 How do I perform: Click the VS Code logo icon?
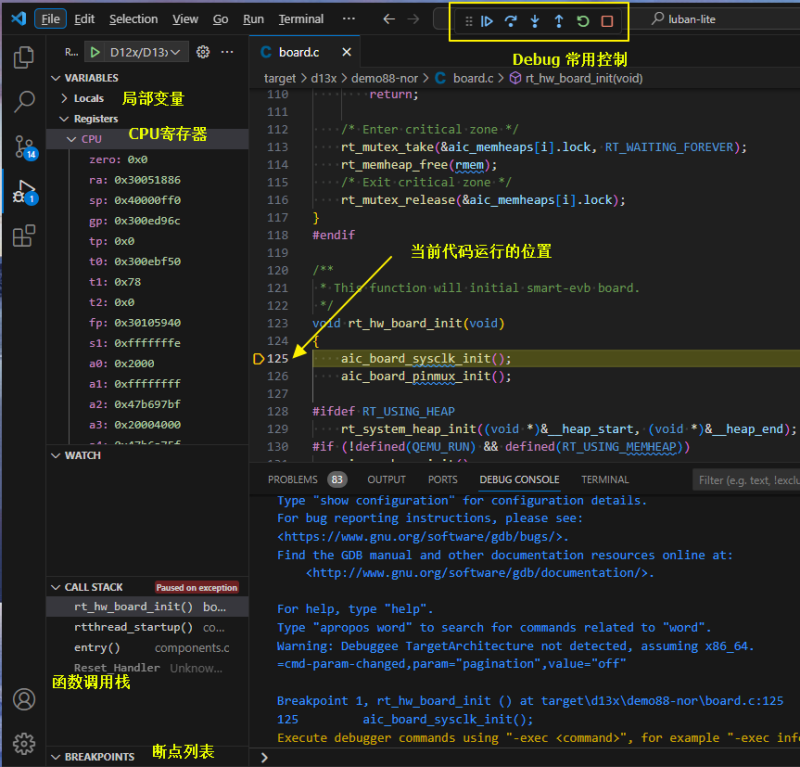18,19
